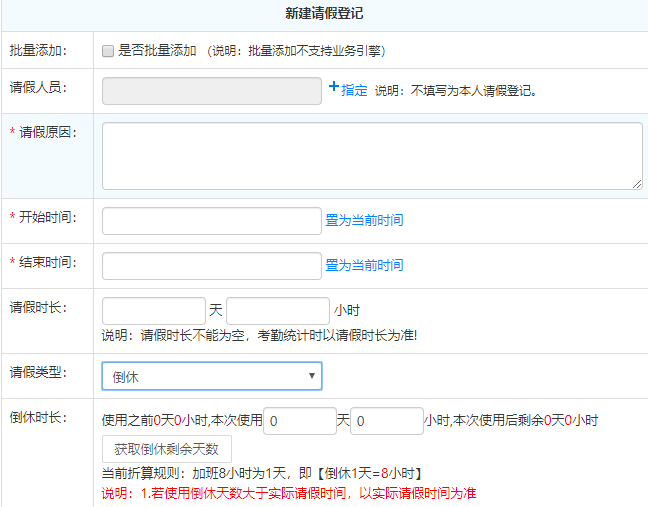Click the 请假时长 hours (小时) field
Viewport: 648px width, 507px height.
[277, 310]
